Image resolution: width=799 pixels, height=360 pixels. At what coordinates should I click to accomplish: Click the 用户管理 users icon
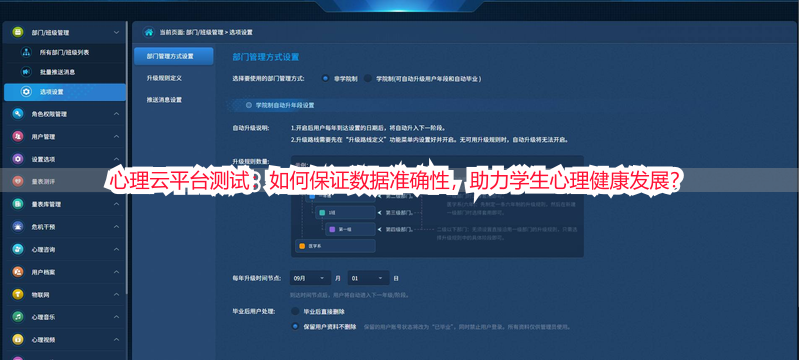[18, 137]
